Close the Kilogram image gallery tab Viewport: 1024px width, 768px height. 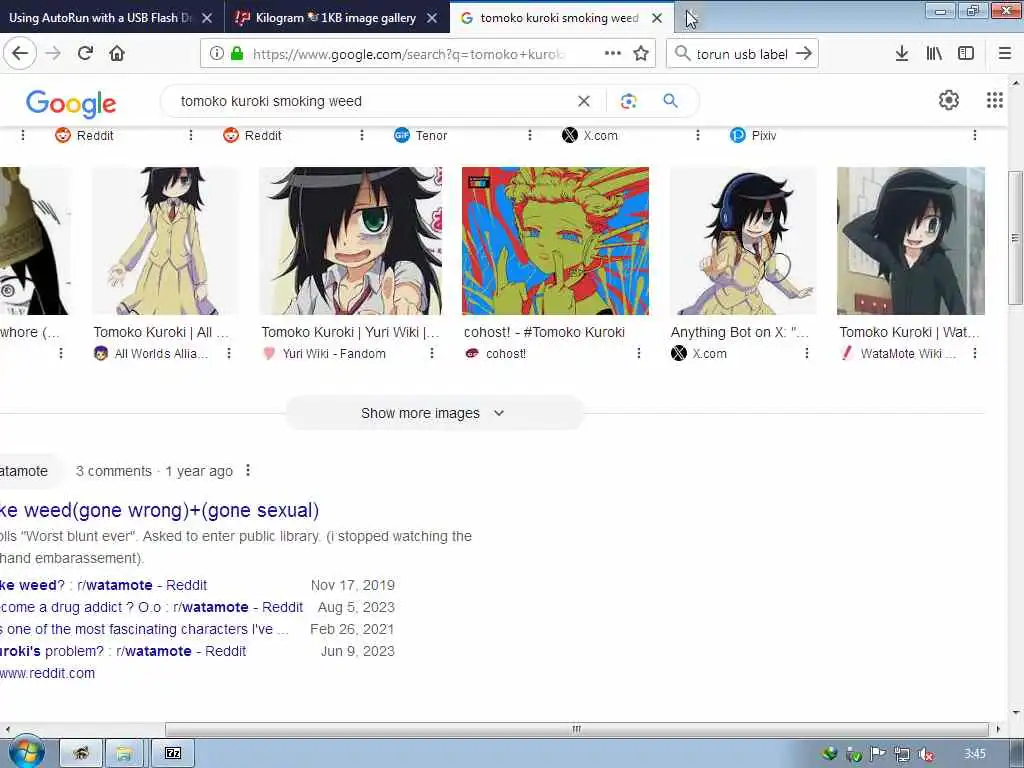point(432,18)
